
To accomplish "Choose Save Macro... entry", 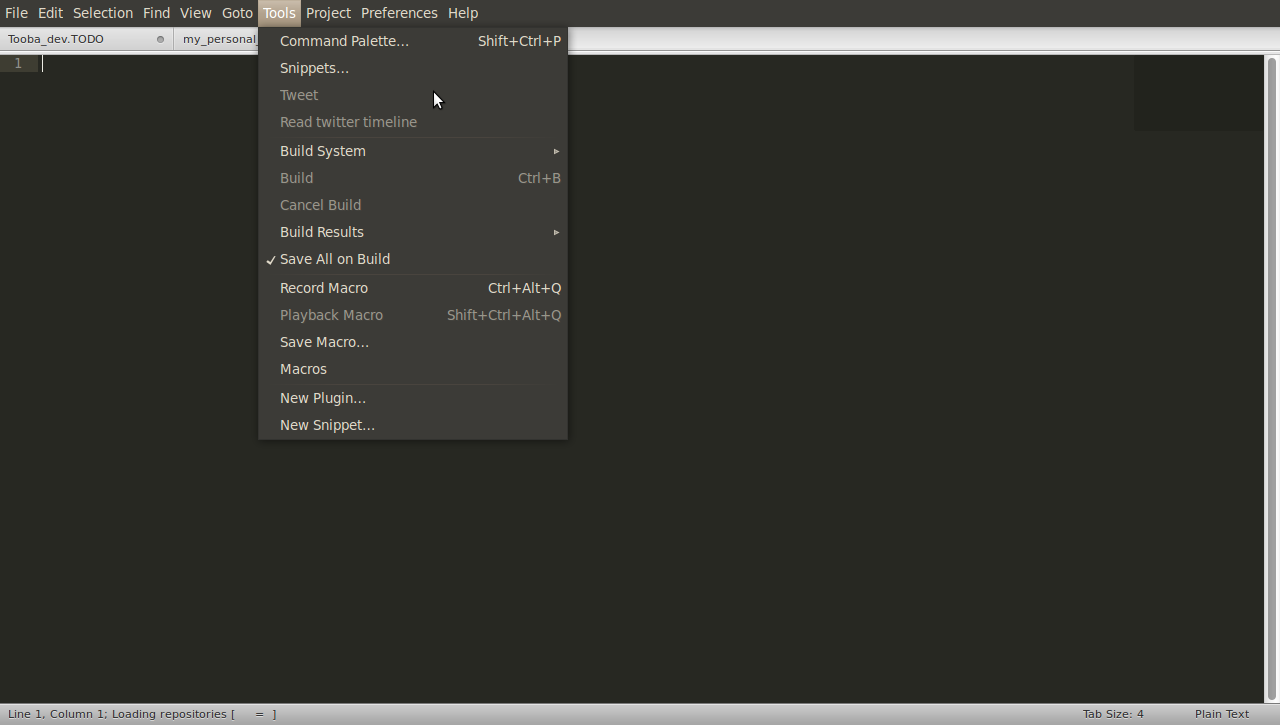I will (x=413, y=342).
